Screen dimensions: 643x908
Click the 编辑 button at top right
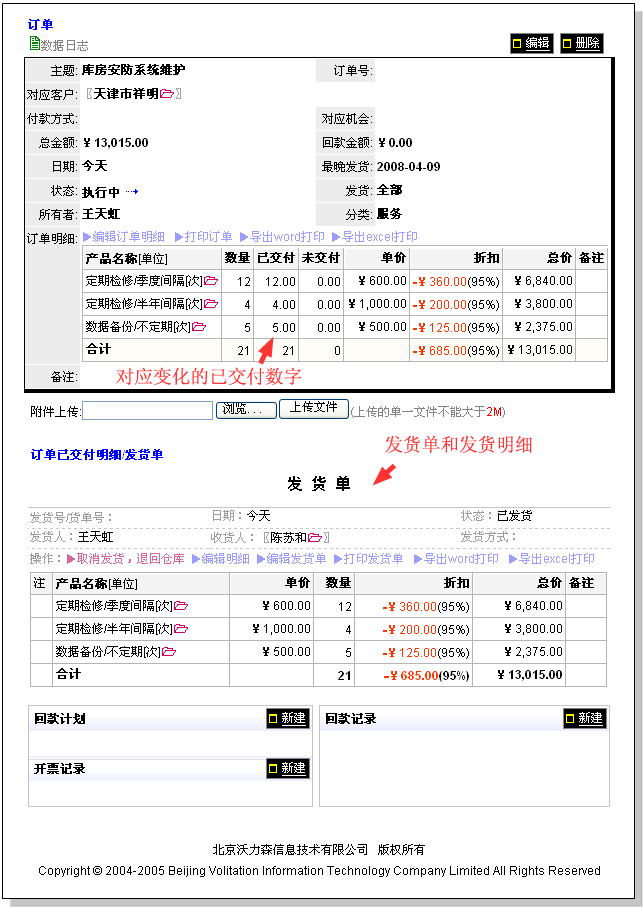pos(531,43)
